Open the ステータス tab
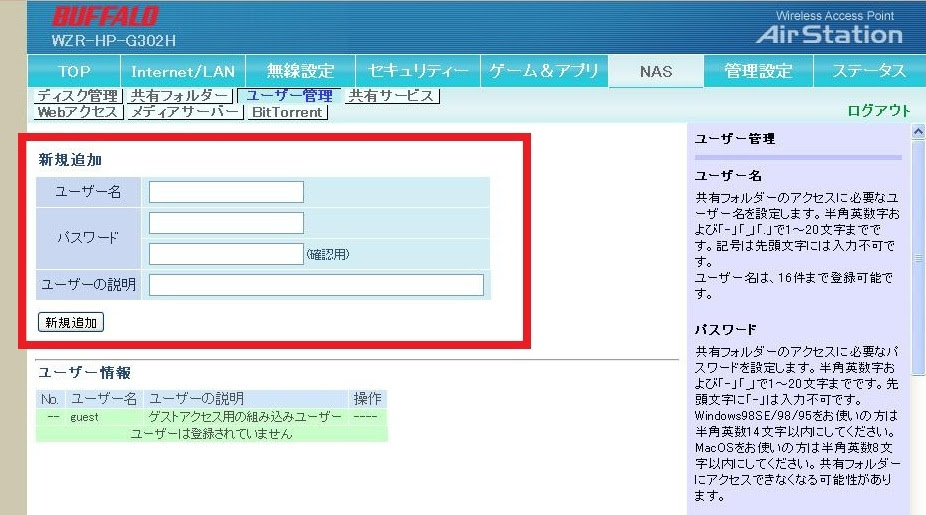 click(869, 71)
